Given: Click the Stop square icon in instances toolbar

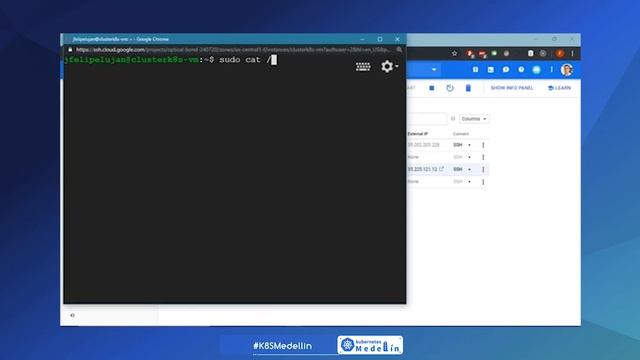Looking at the screenshot, I should pos(431,88).
